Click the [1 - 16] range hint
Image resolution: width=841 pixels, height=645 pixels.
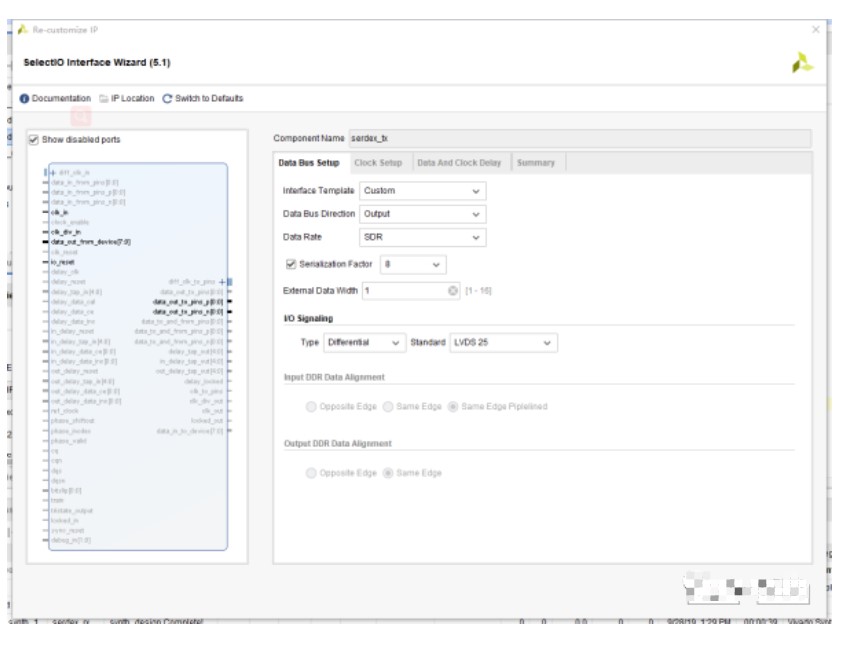(478, 291)
